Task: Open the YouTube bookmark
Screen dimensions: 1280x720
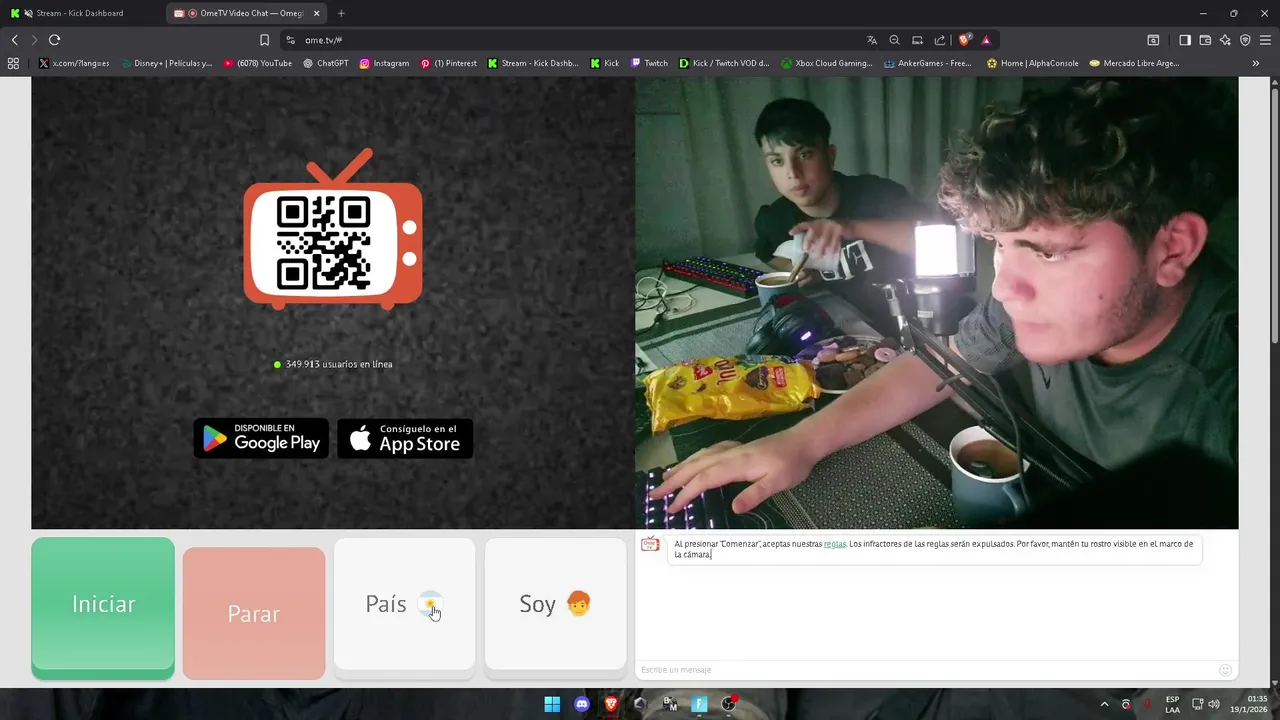Action: pyautogui.click(x=258, y=63)
